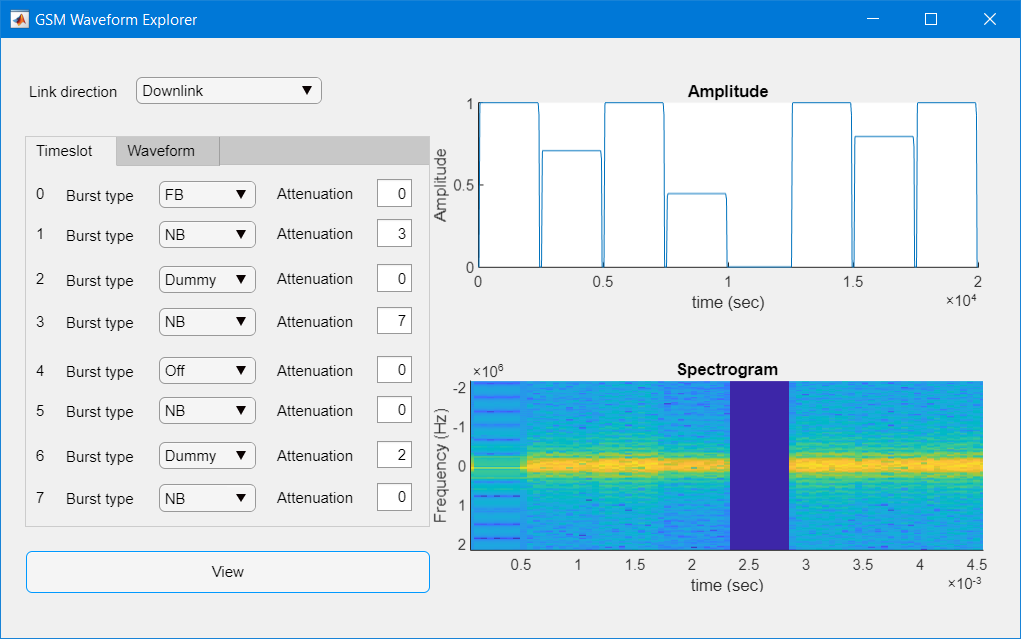Open timeslot 1 burst type dropdown

207,234
